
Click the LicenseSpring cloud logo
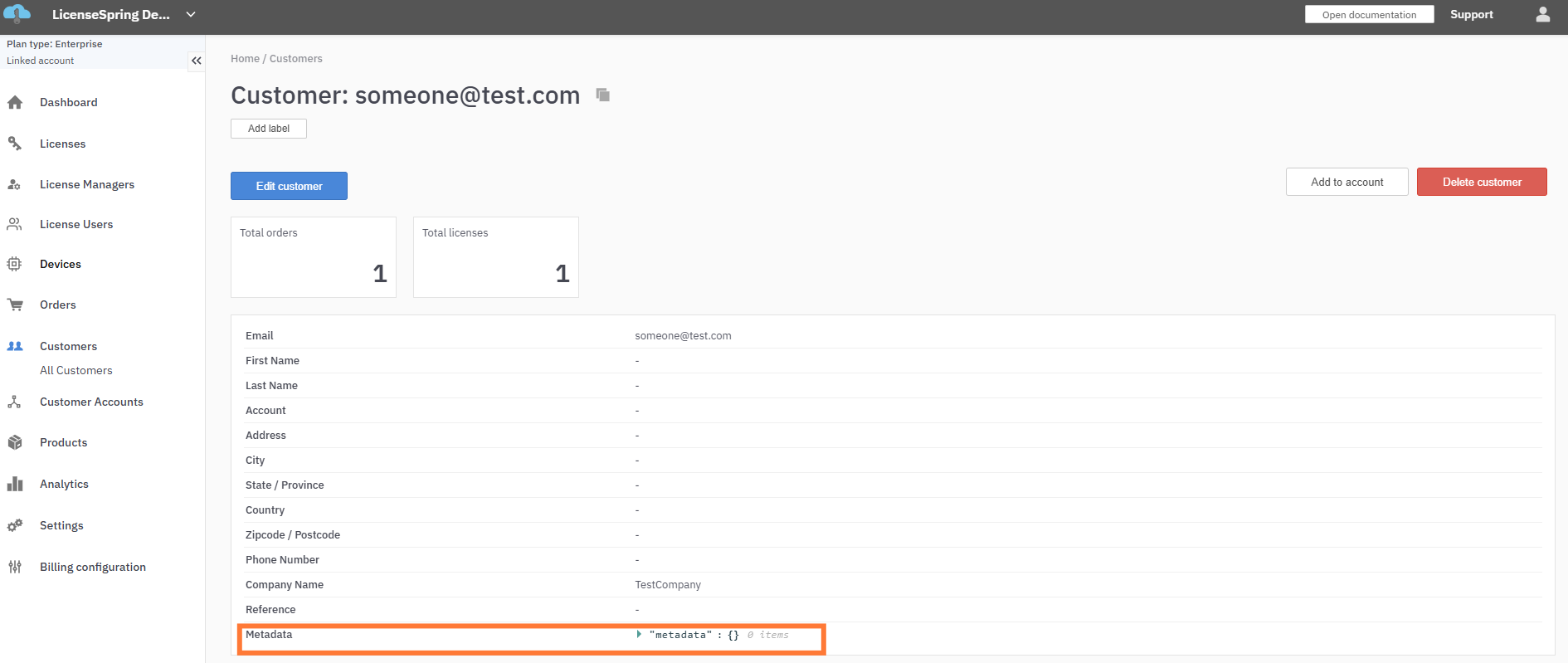[x=17, y=14]
